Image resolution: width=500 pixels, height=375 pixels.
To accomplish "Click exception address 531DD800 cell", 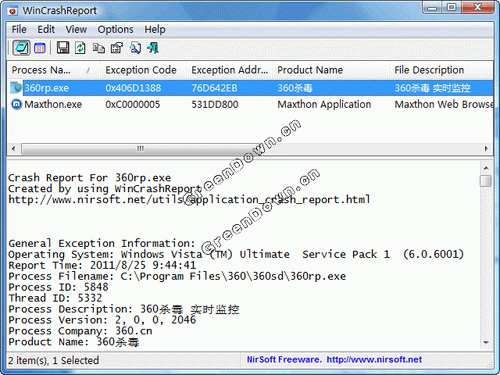I will (215, 104).
